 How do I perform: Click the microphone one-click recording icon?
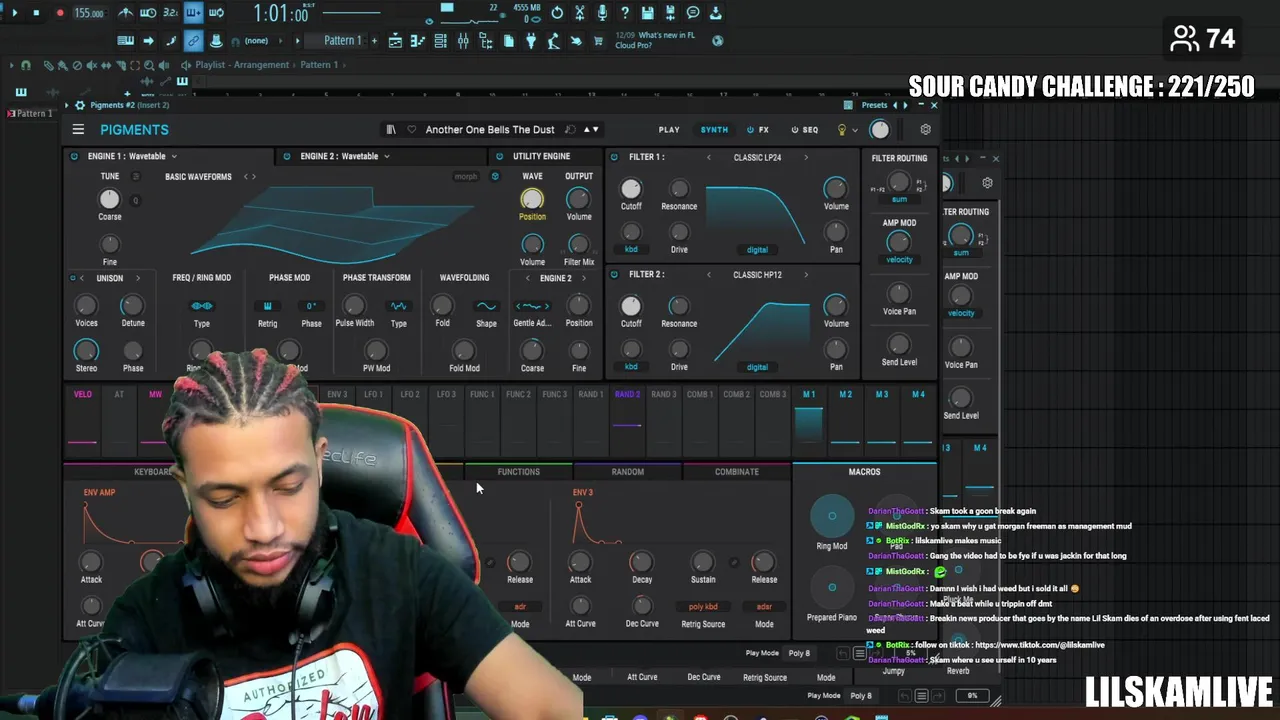point(602,13)
